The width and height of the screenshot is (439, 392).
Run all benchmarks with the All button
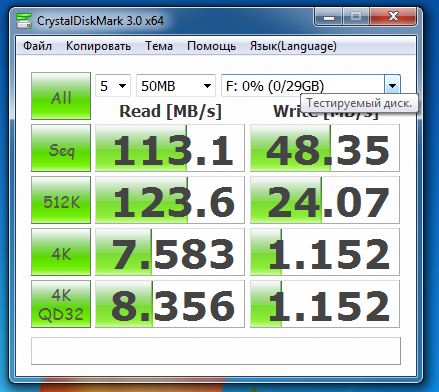(61, 96)
